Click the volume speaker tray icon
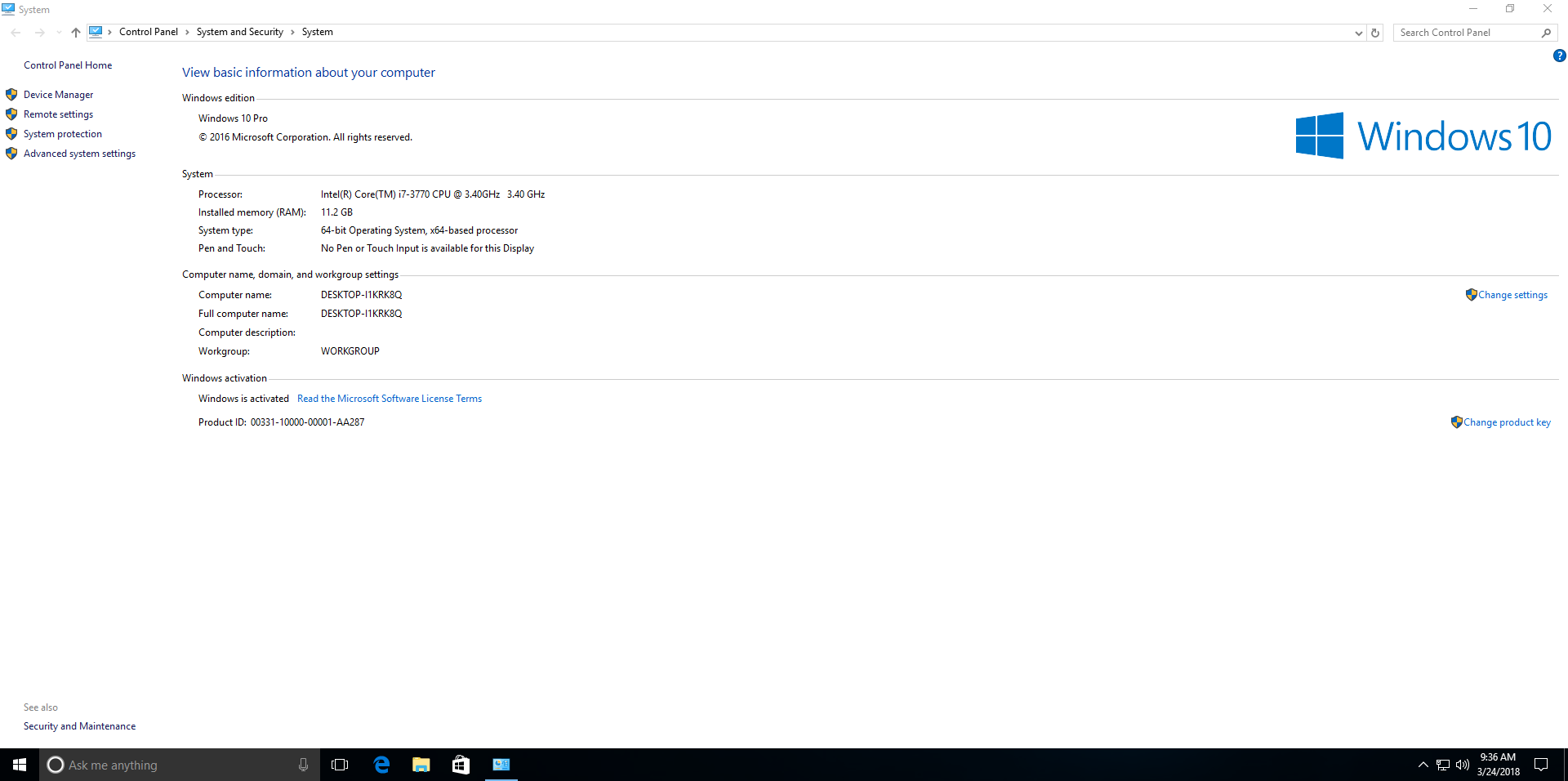Image resolution: width=1568 pixels, height=781 pixels. pyautogui.click(x=1463, y=765)
